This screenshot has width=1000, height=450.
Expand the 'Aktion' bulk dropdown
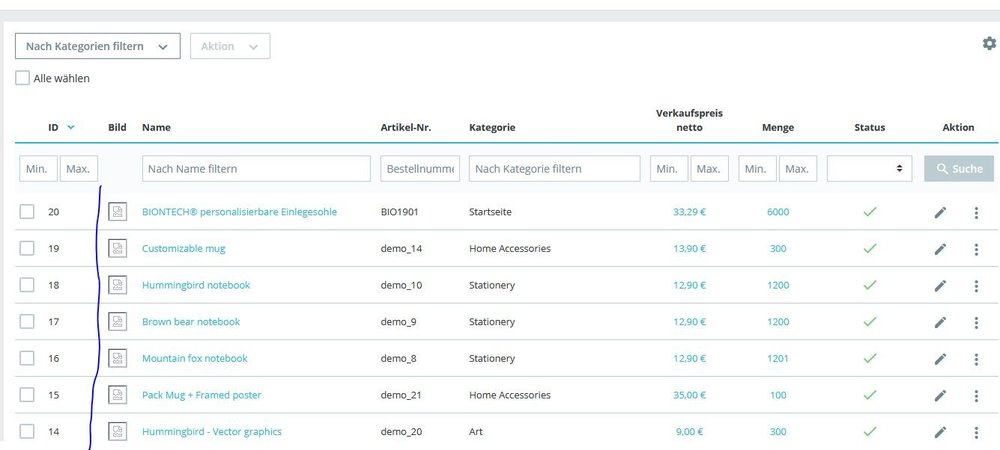coord(230,46)
